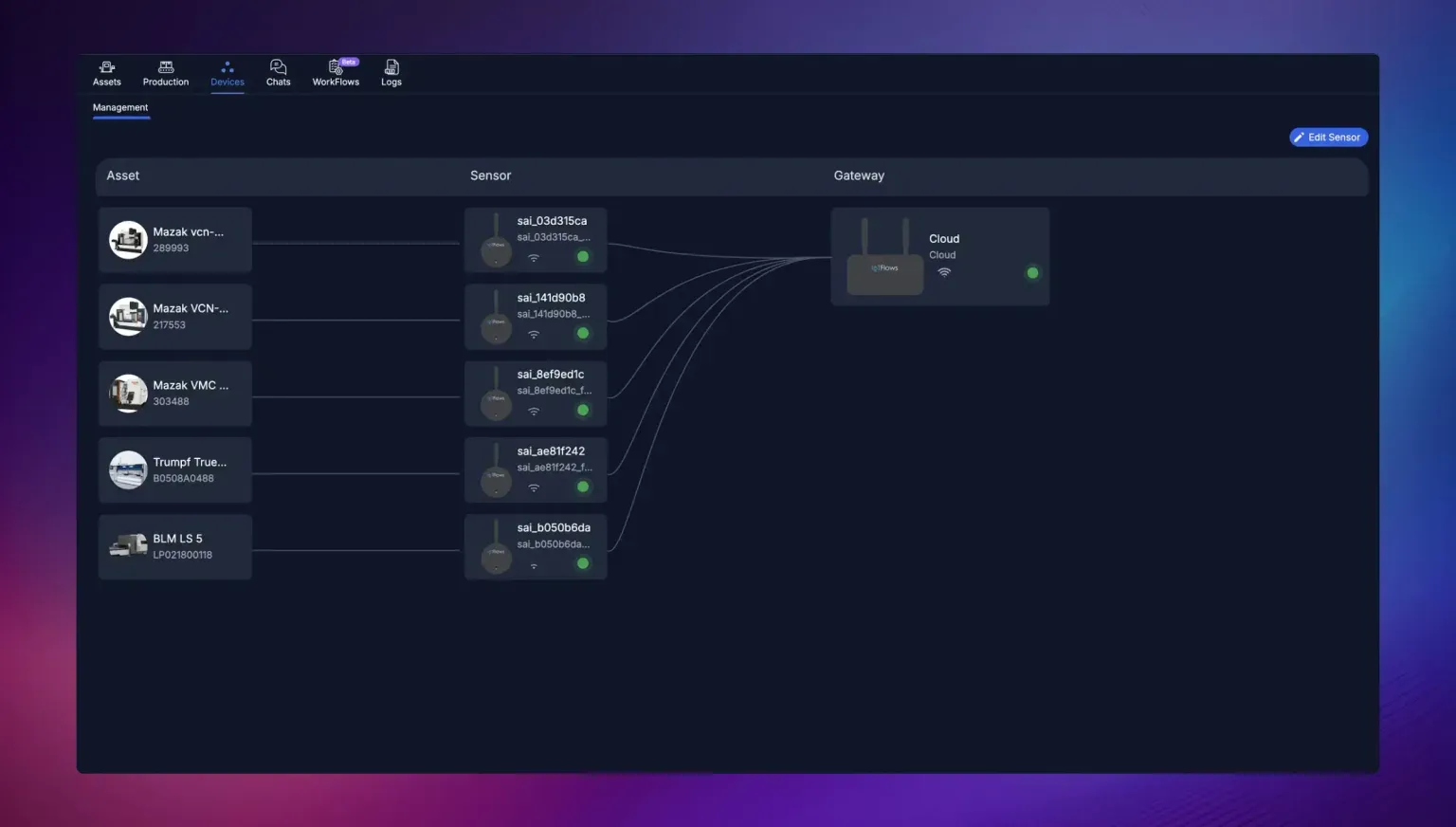Click the green status dot on sai_b050b6da
The width and height of the screenshot is (1456, 827).
pos(583,564)
